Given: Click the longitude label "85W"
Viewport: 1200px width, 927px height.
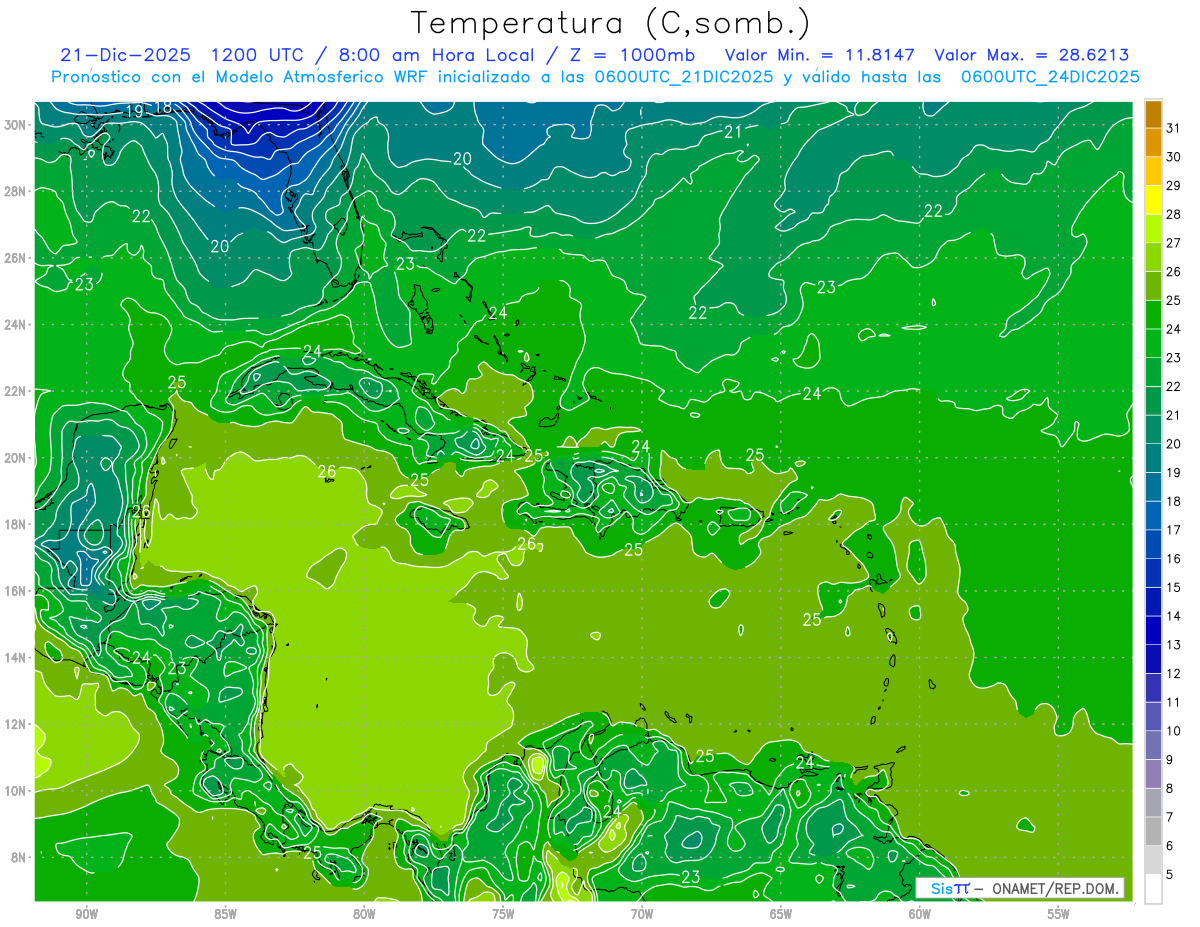Looking at the screenshot, I should [x=225, y=914].
